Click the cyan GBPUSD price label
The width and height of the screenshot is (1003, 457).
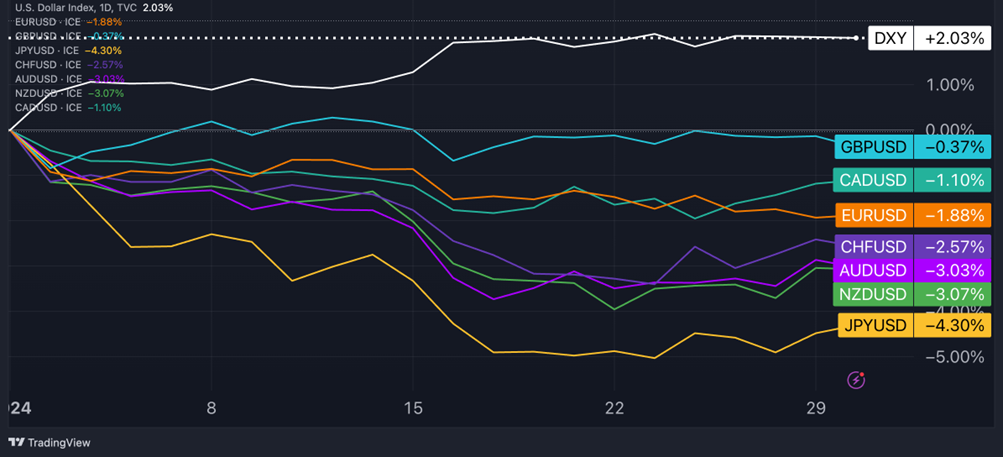pyautogui.click(x=873, y=147)
